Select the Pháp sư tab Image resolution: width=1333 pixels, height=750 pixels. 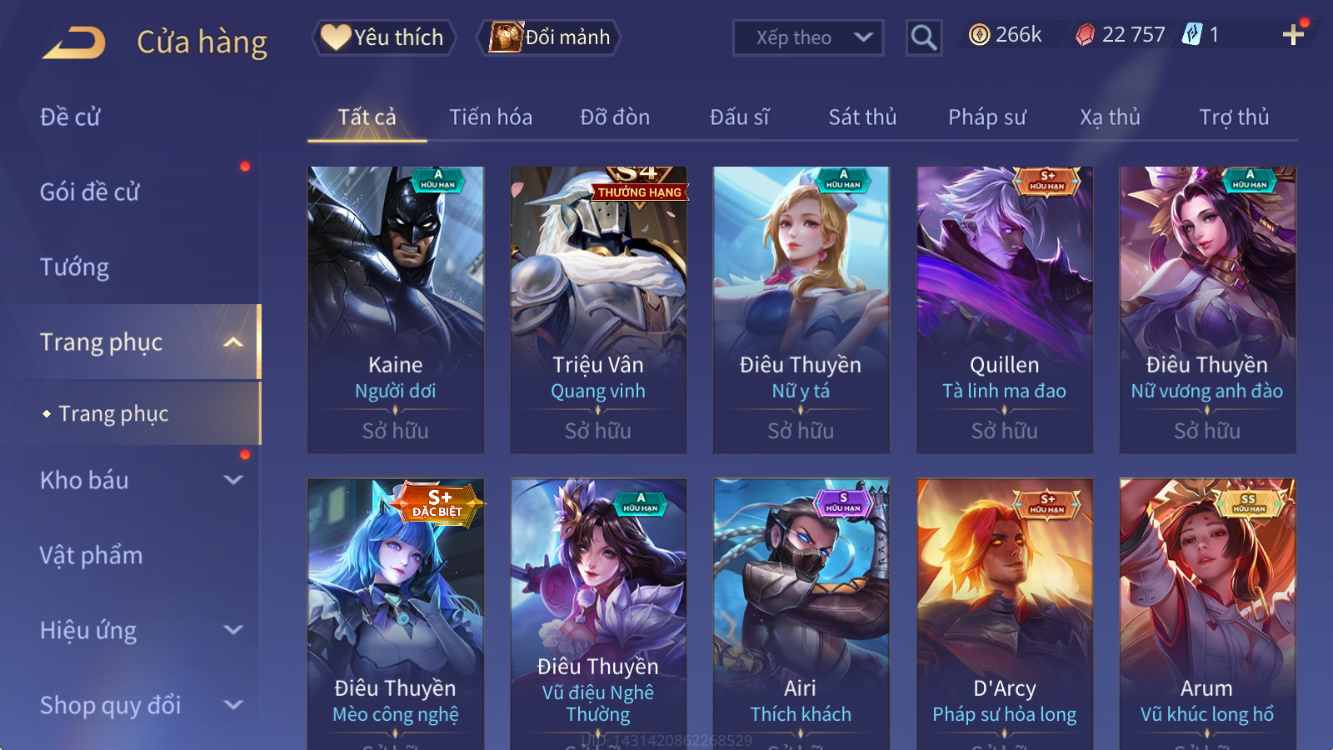[x=987, y=117]
